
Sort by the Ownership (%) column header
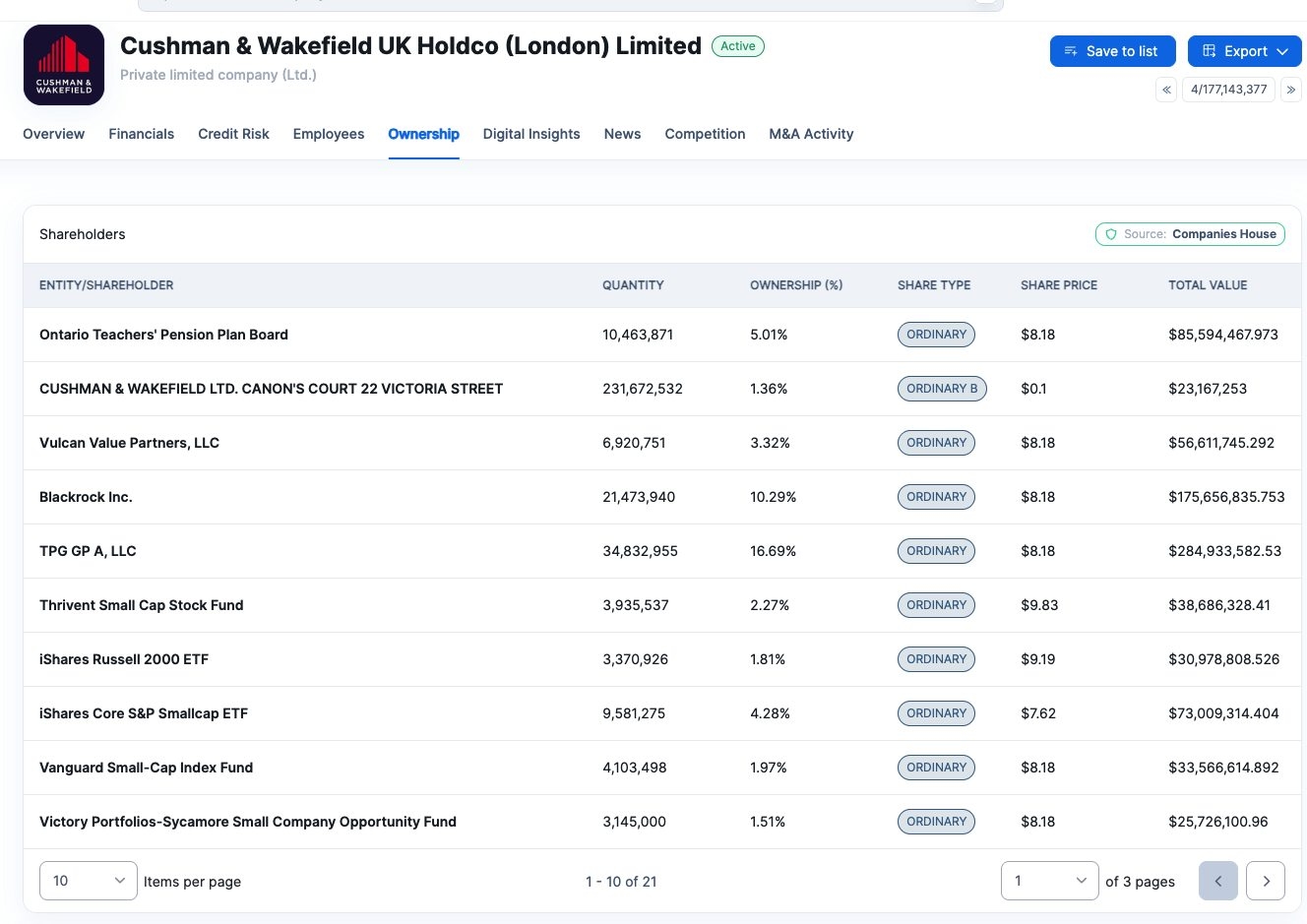(x=796, y=285)
